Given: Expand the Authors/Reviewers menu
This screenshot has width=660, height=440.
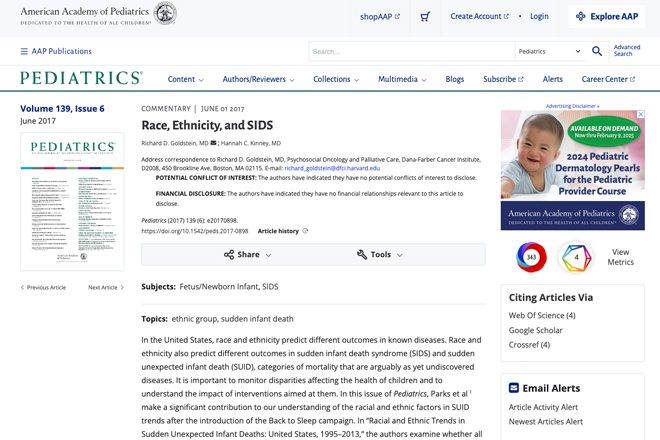Looking at the screenshot, I should click(x=258, y=79).
